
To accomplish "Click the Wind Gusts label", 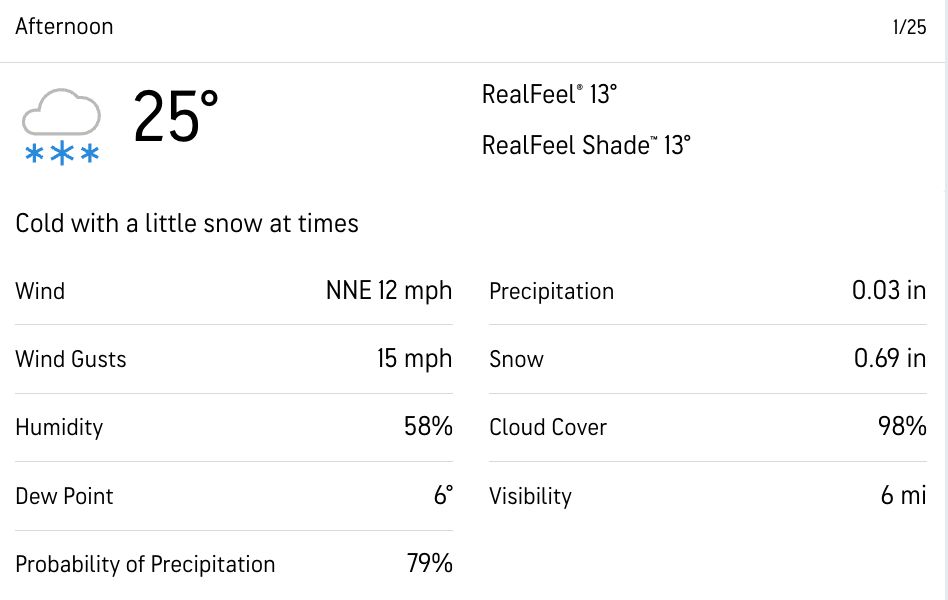I will pyautogui.click(x=71, y=360).
